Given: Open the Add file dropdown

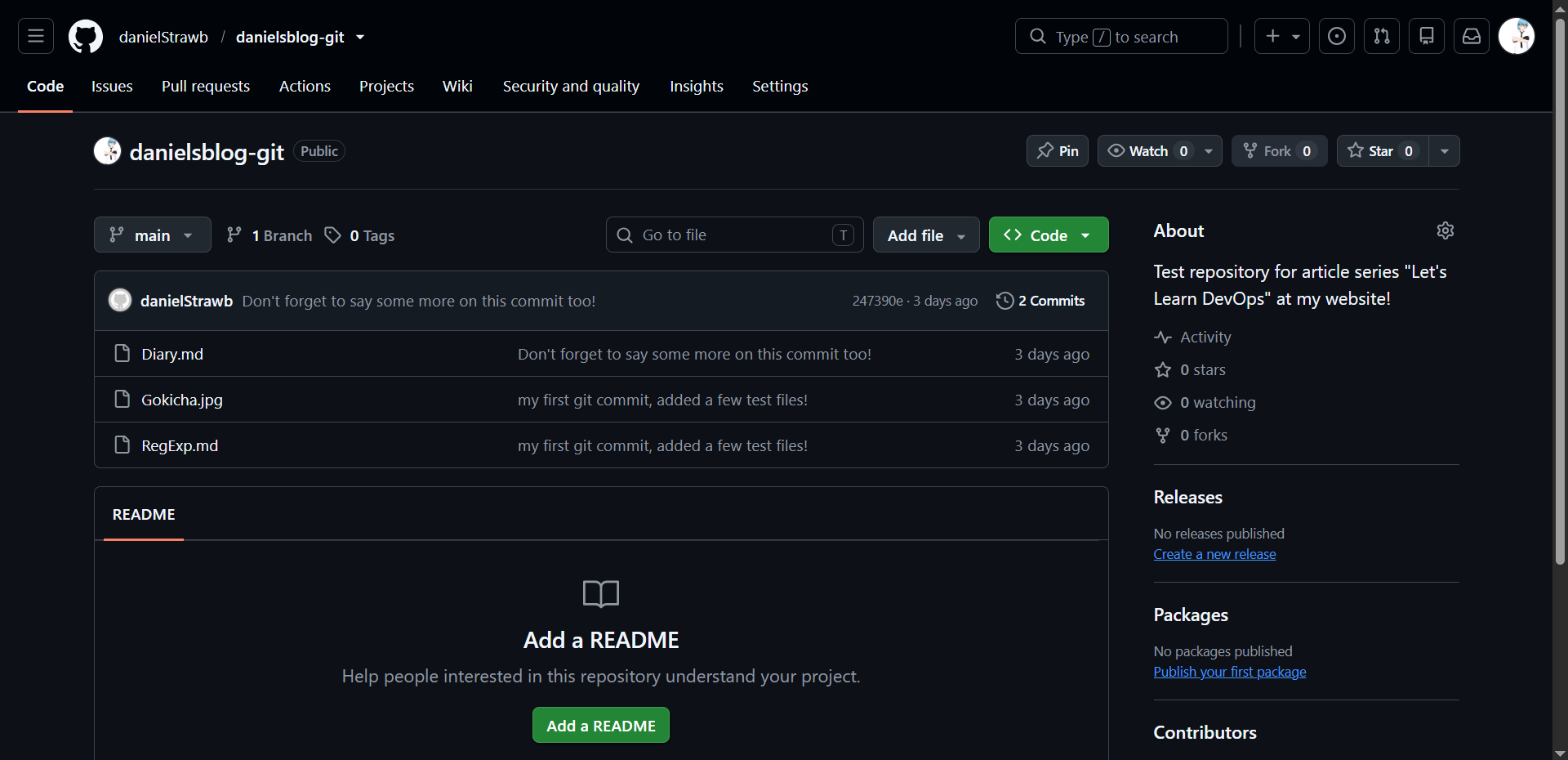Looking at the screenshot, I should [926, 235].
